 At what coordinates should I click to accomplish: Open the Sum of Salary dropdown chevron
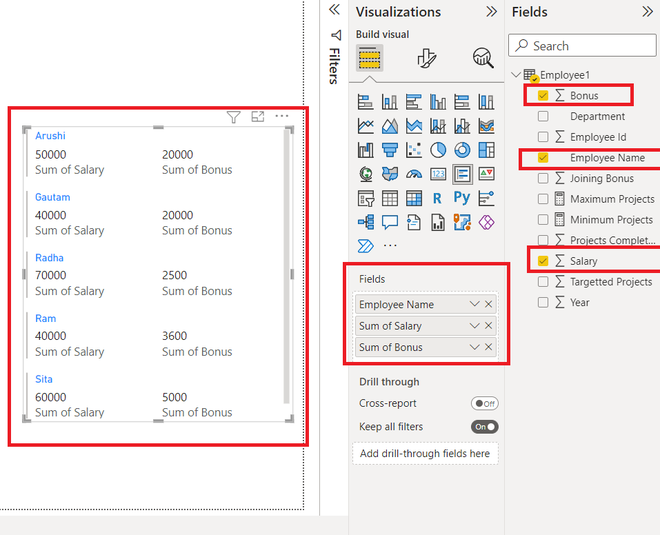pos(474,325)
